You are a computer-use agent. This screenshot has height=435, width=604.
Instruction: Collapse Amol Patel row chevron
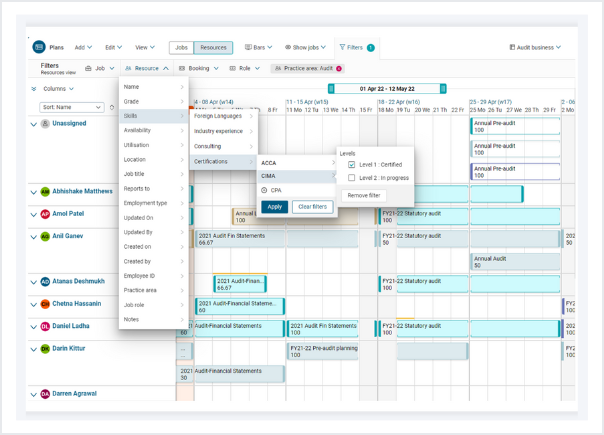pyautogui.click(x=34, y=215)
